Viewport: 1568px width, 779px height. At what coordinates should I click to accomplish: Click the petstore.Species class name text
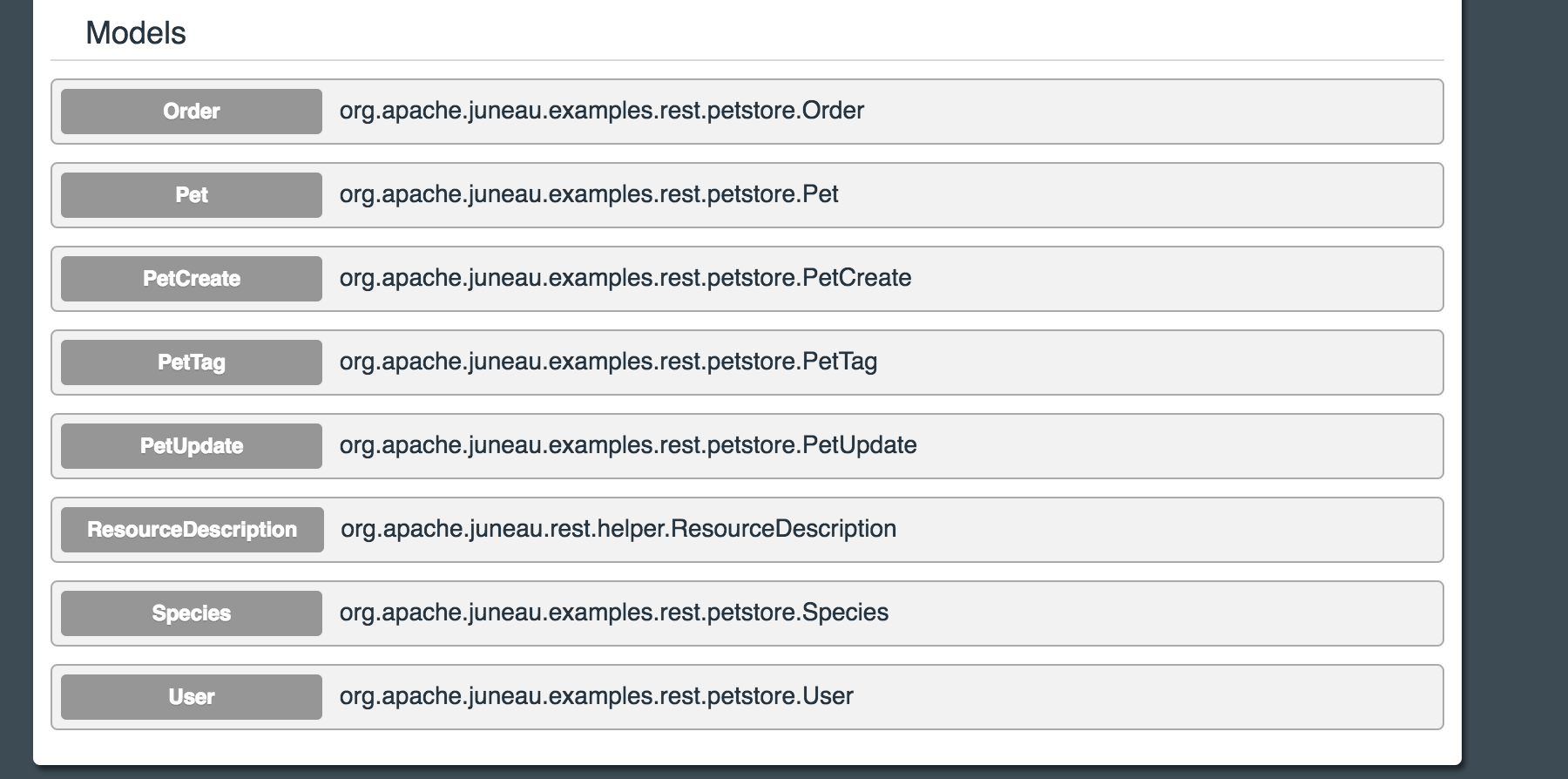[613, 613]
